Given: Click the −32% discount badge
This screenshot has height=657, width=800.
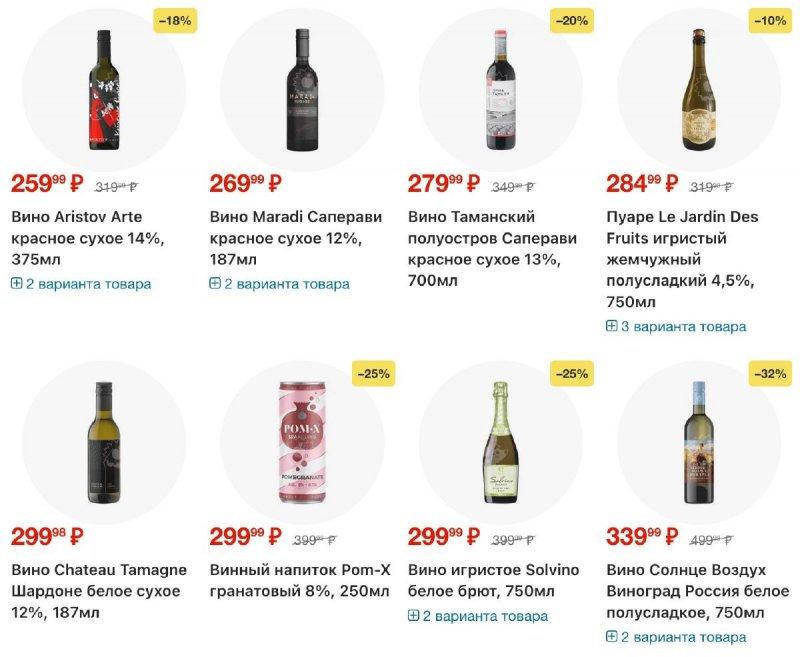Looking at the screenshot, I should (x=770, y=373).
